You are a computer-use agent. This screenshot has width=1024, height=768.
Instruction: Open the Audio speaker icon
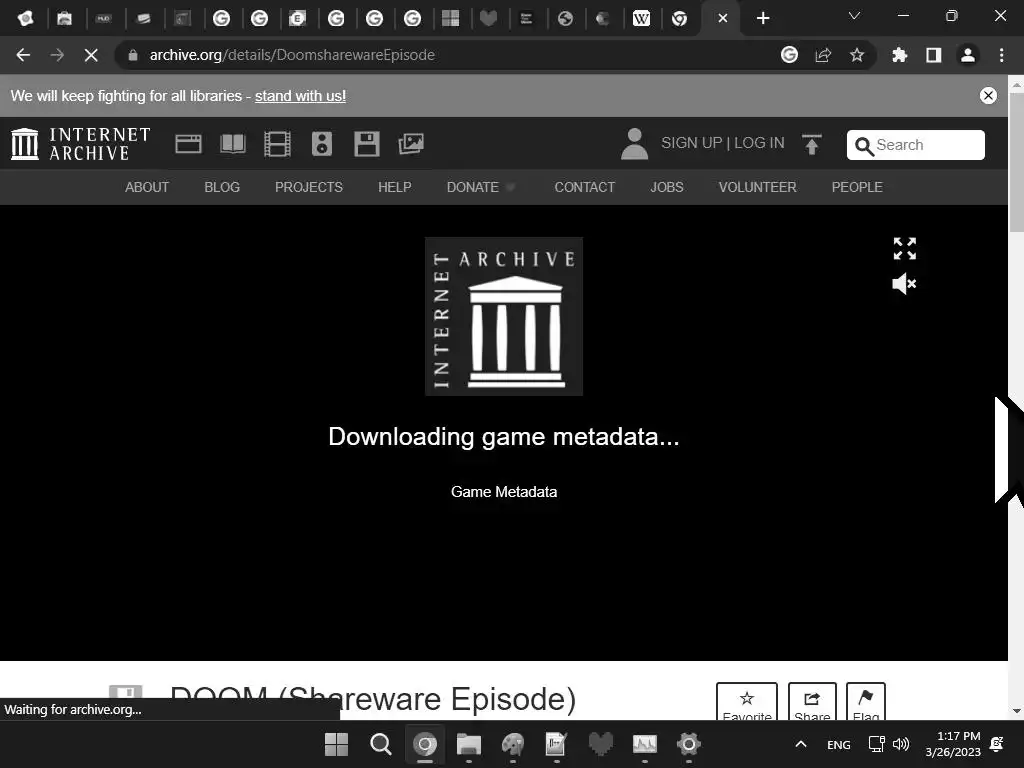click(x=322, y=144)
